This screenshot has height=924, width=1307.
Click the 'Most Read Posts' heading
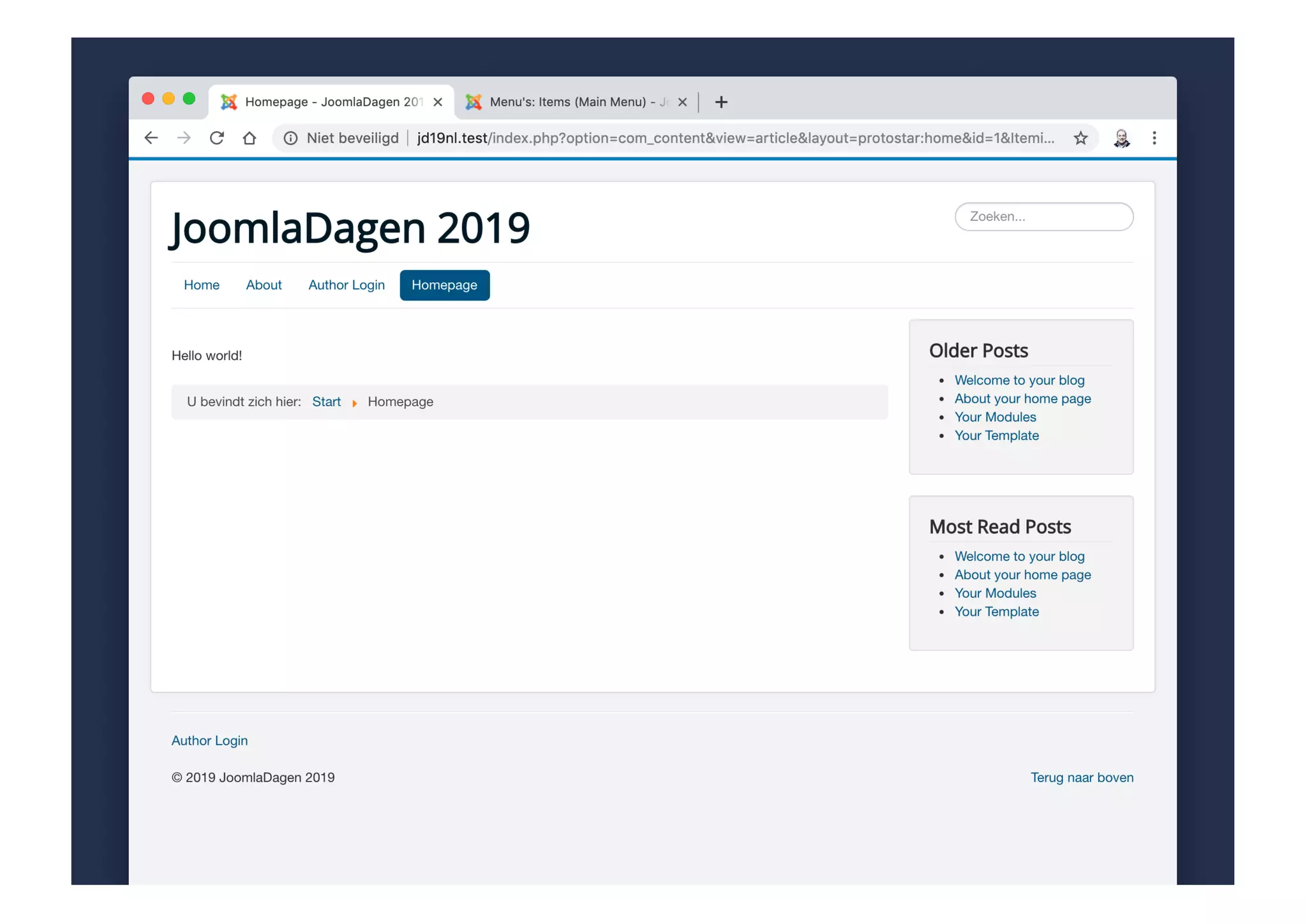point(1000,526)
